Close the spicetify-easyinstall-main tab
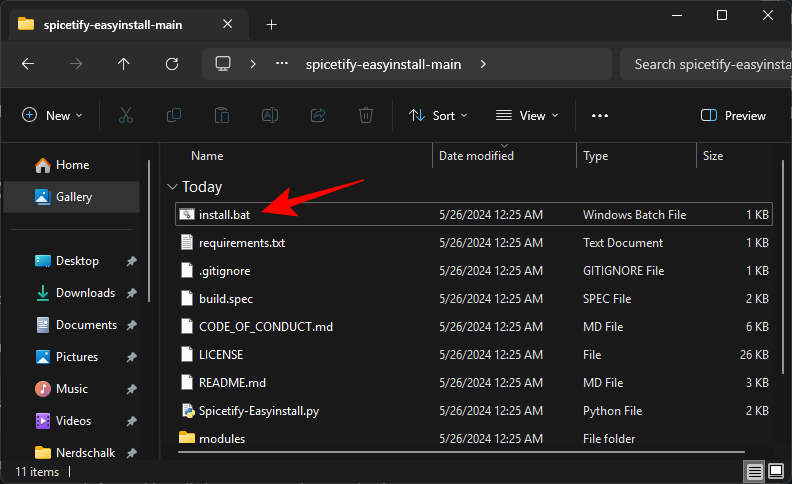The height and width of the screenshot is (484, 792). (227, 24)
